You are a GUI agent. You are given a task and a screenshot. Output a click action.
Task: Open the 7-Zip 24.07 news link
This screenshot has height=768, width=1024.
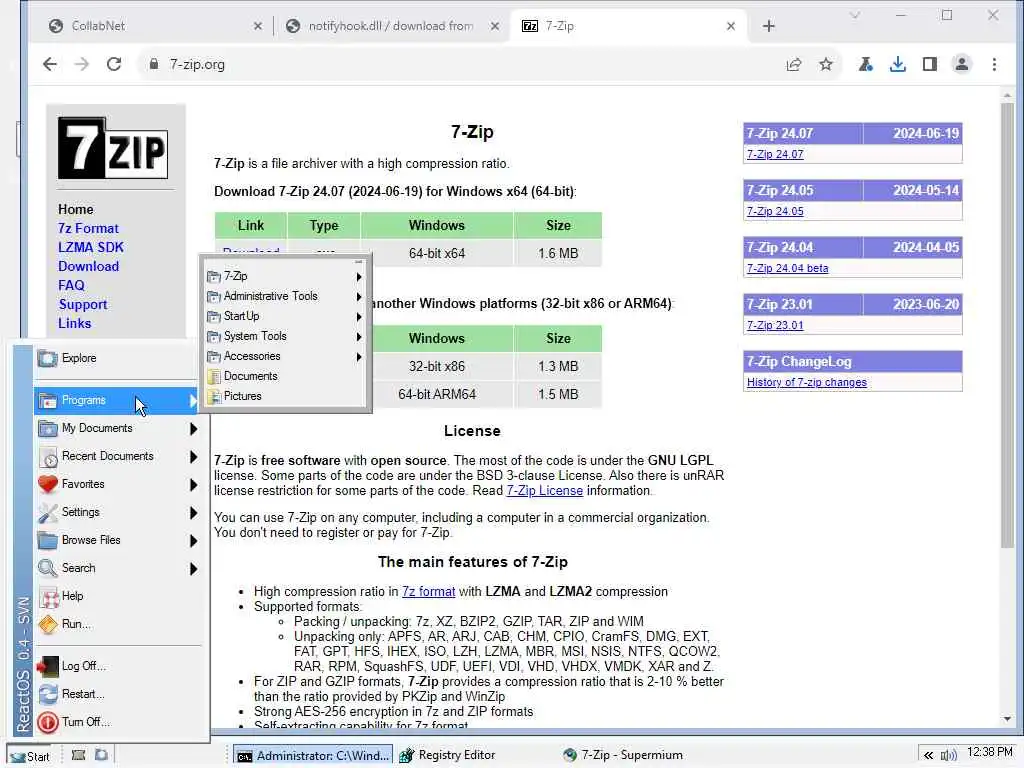775,155
